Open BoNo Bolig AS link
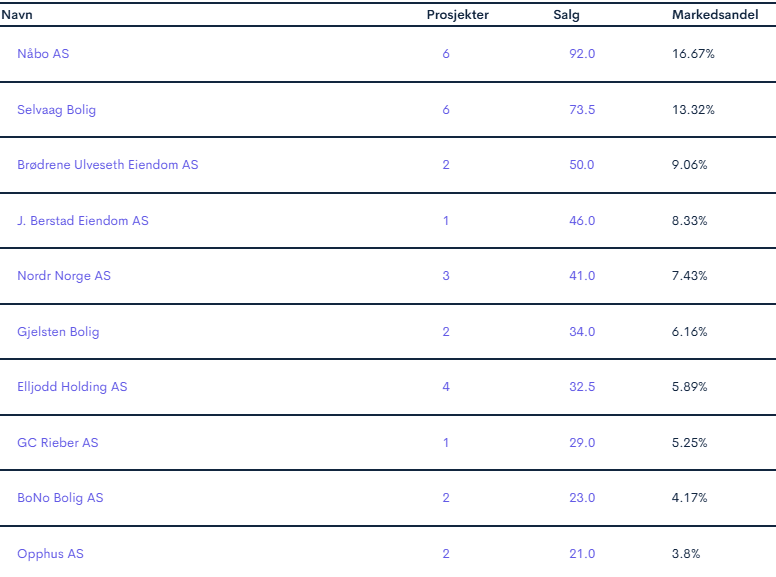This screenshot has width=776, height=577. tap(60, 498)
